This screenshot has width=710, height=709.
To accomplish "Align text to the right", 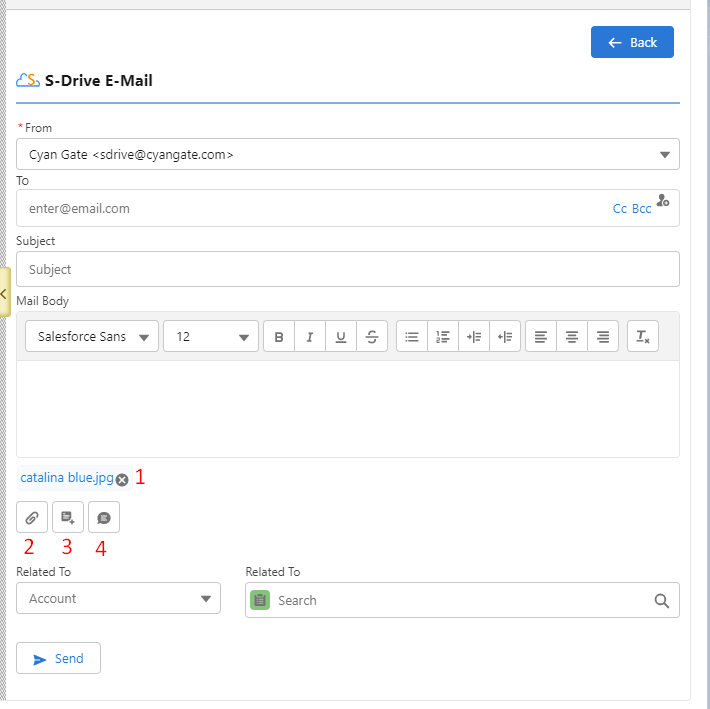I will pyautogui.click(x=603, y=337).
